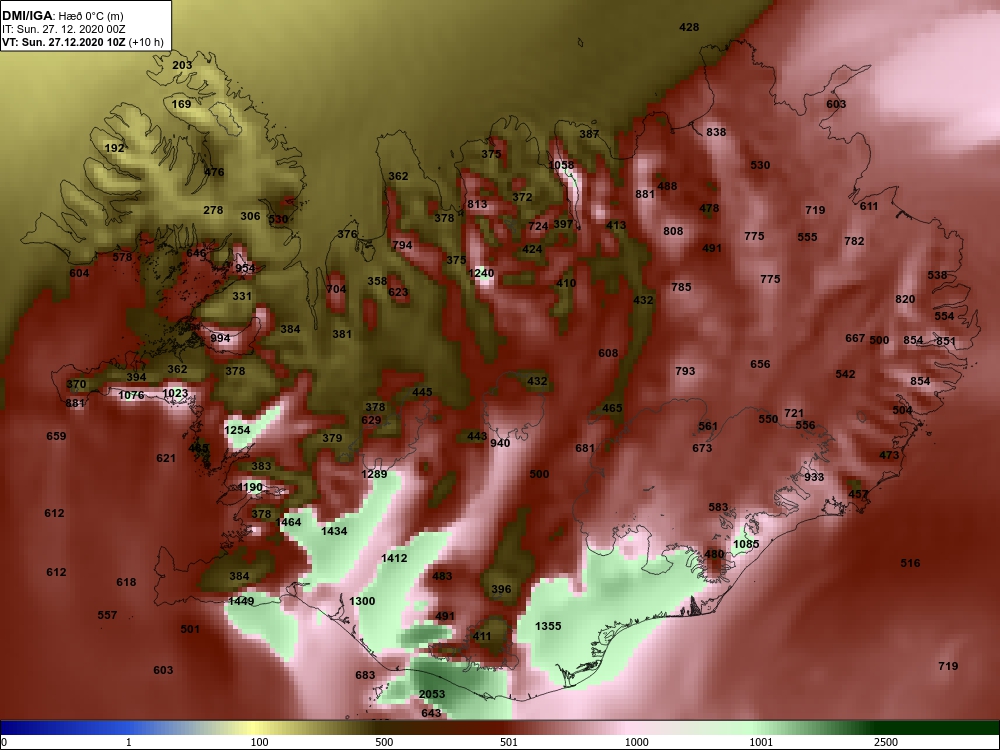Click the 820 value on the map
The height and width of the screenshot is (750, 1000).
coord(905,300)
